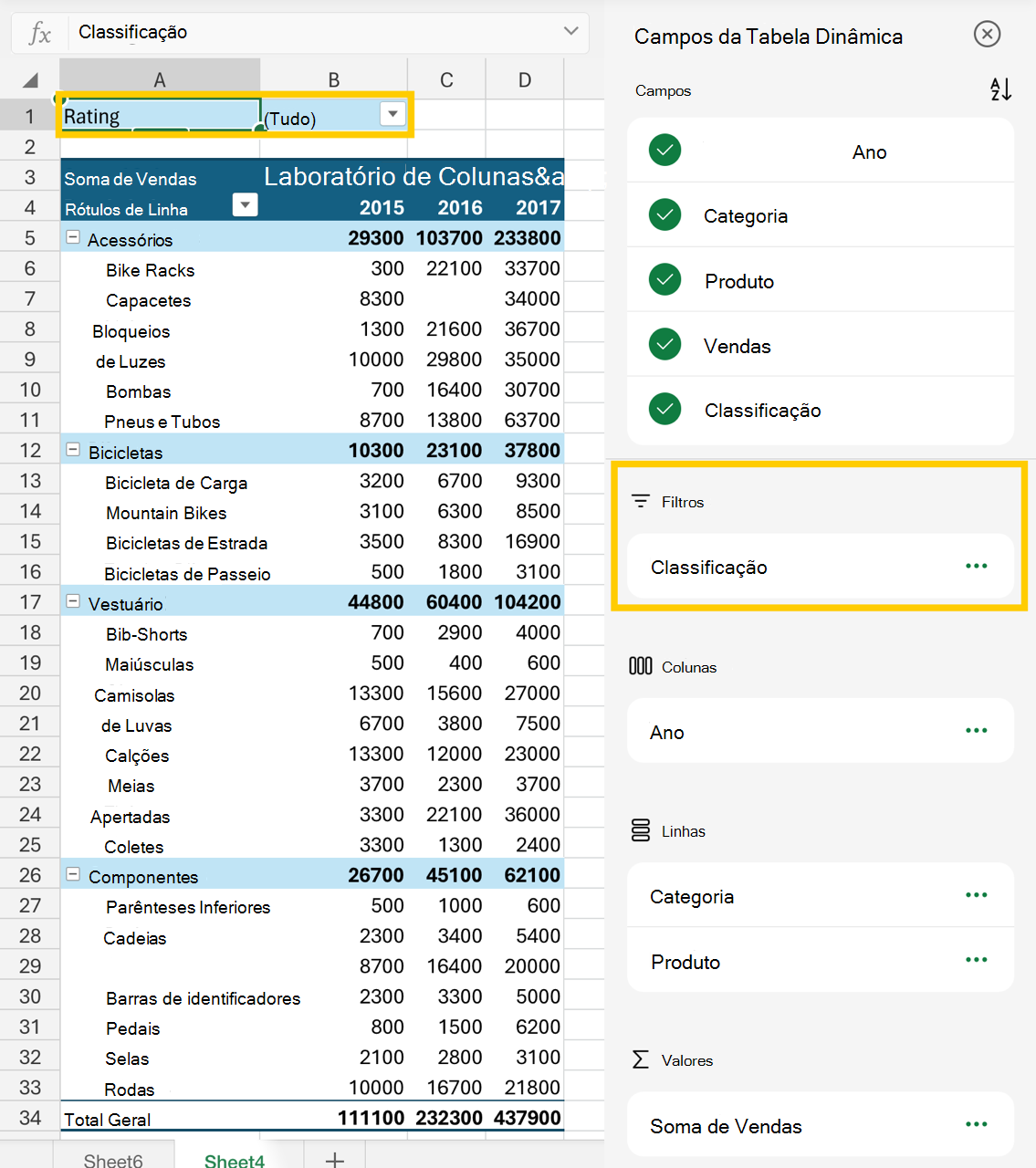Select the Bicicletas de Estrada row label
1036x1168 pixels.
click(x=186, y=543)
